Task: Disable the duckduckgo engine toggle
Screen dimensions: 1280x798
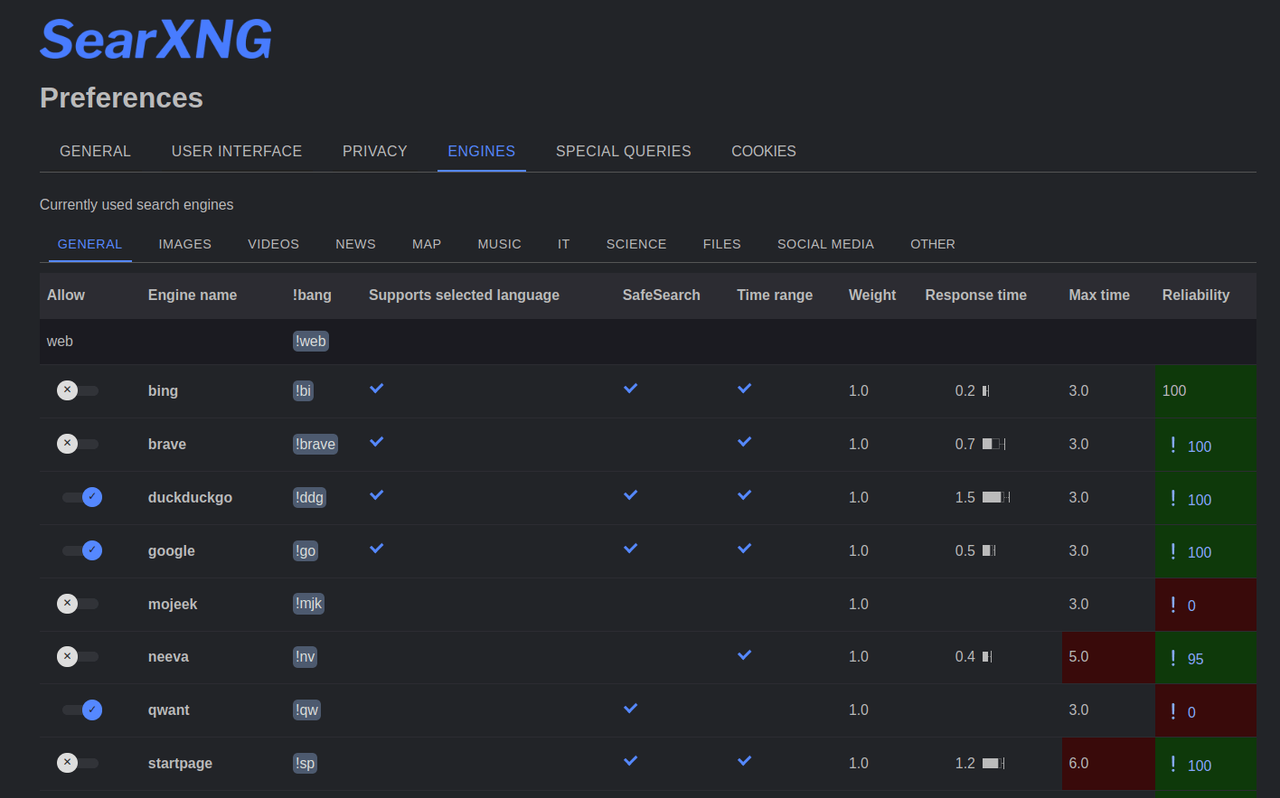Action: pyautogui.click(x=81, y=497)
